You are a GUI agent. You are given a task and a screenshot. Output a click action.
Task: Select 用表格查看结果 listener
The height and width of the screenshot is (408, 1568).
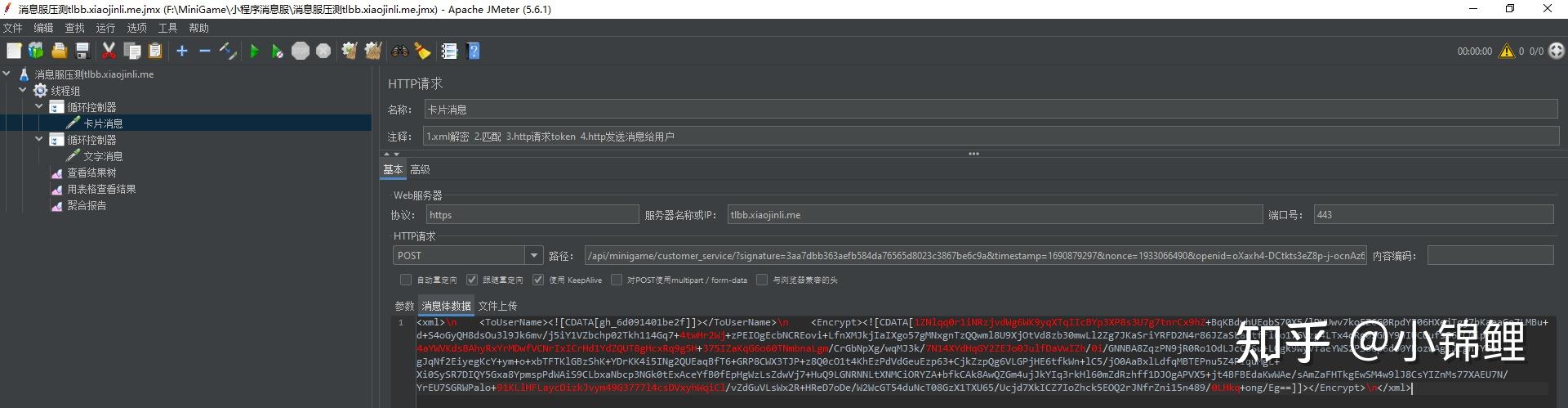click(x=101, y=189)
